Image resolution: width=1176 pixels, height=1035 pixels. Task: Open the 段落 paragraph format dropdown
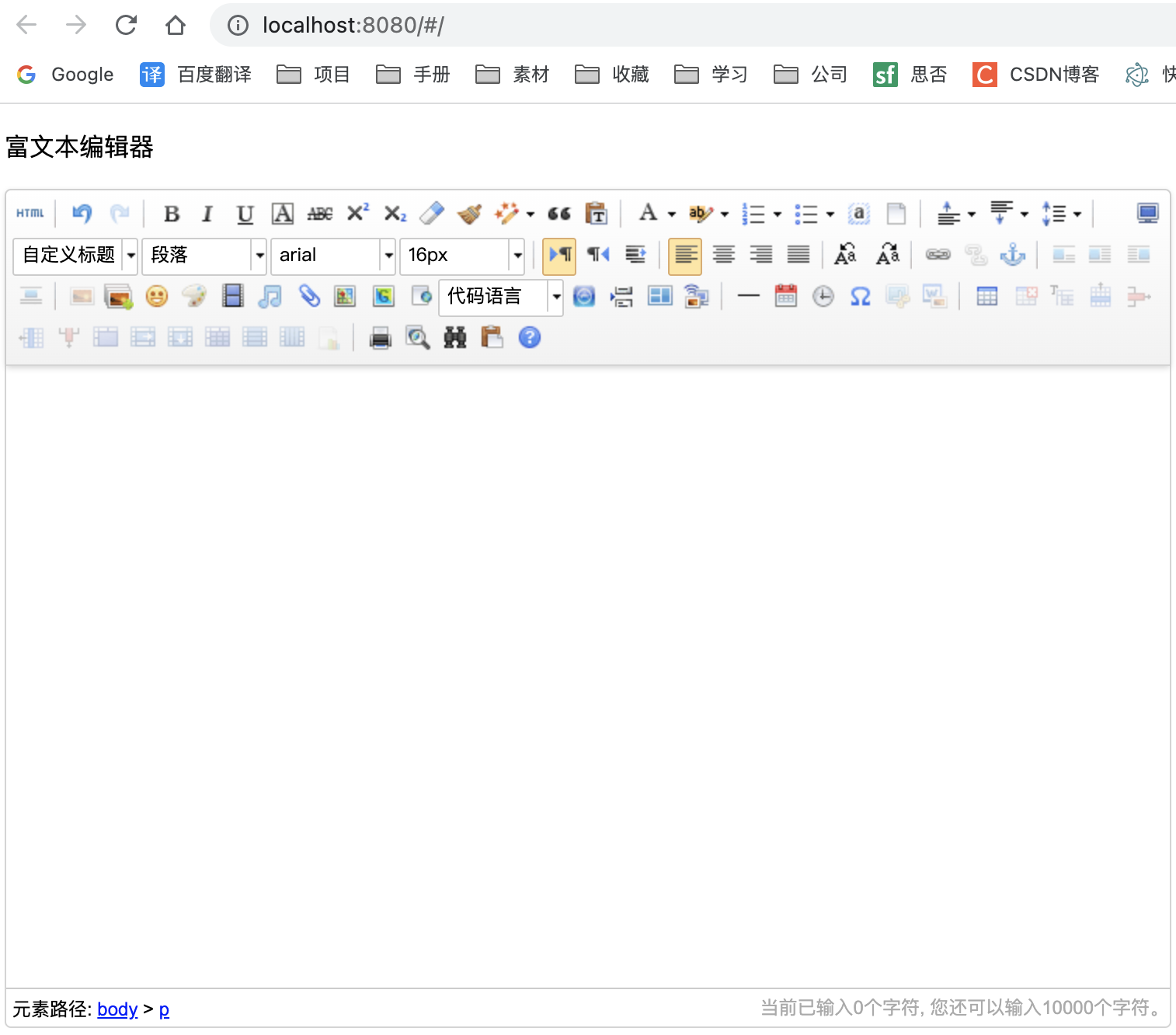[204, 255]
